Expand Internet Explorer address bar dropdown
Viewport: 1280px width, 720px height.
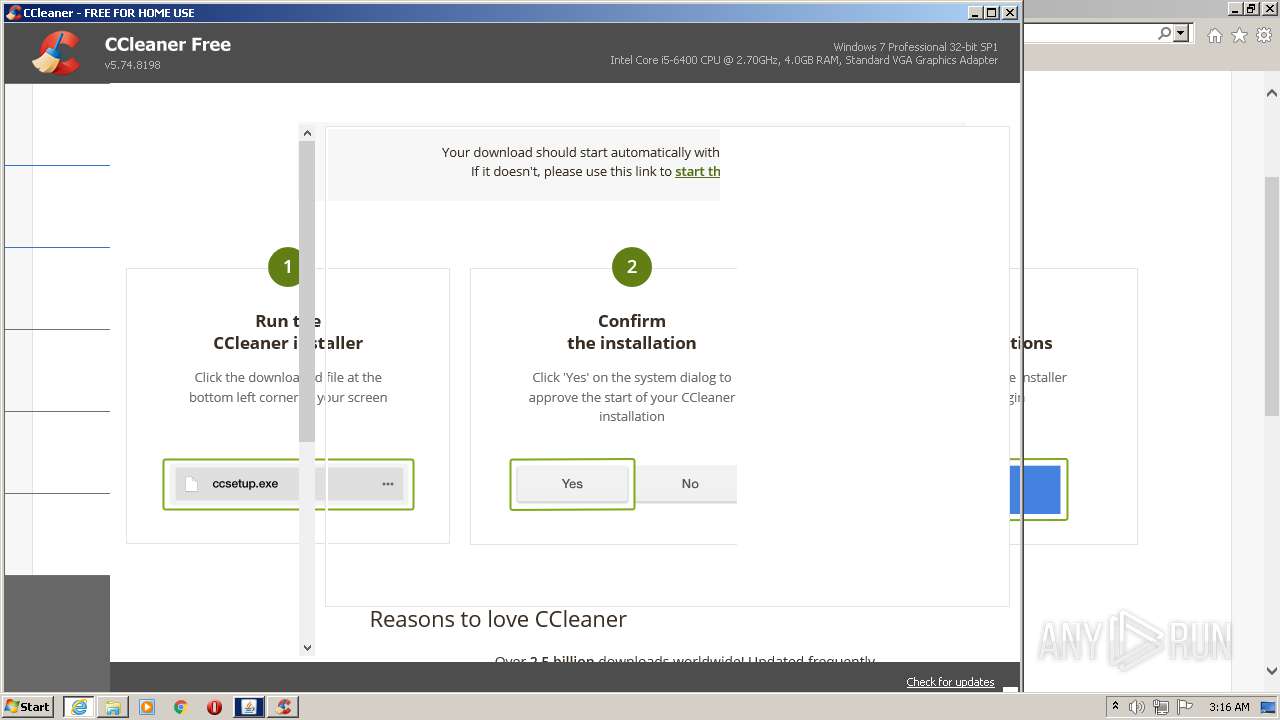click(1181, 34)
